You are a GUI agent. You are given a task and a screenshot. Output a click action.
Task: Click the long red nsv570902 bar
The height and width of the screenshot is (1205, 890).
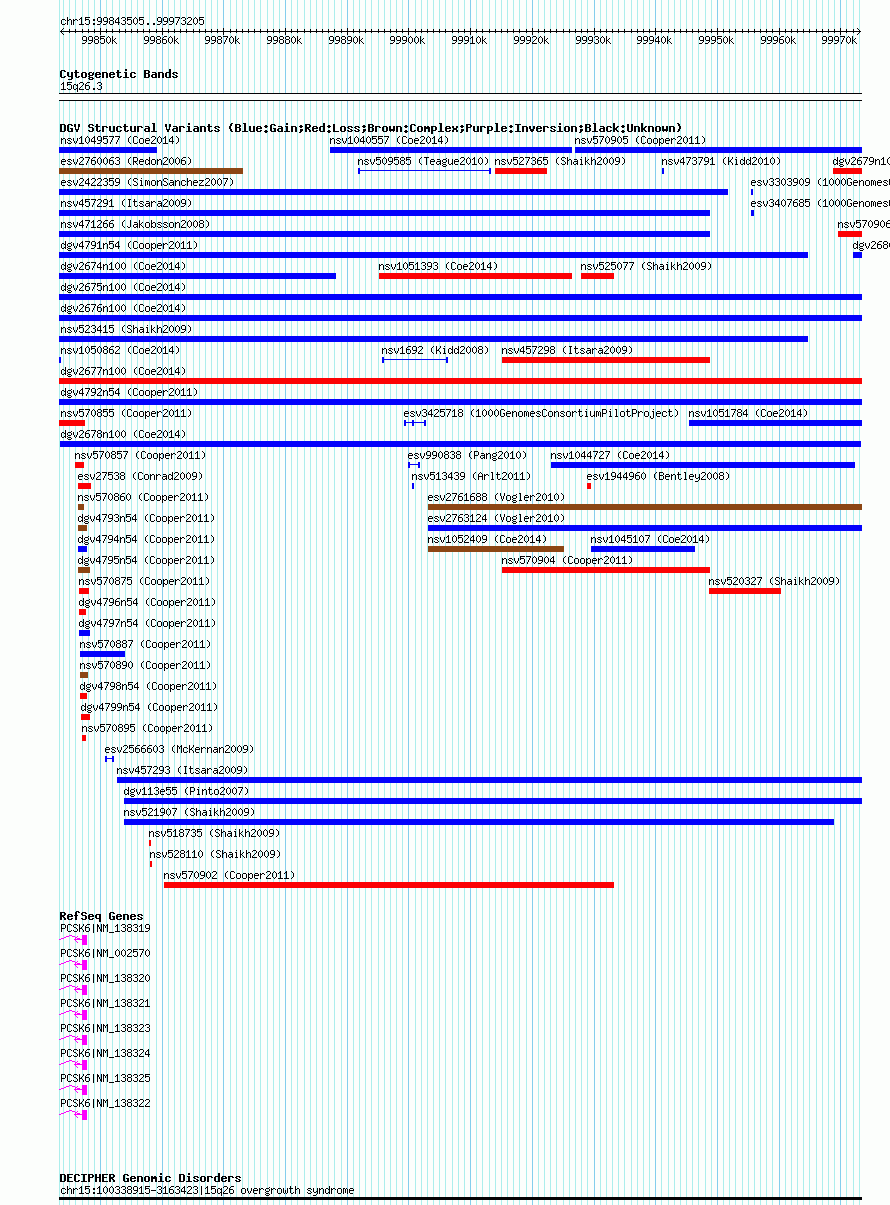tap(389, 885)
